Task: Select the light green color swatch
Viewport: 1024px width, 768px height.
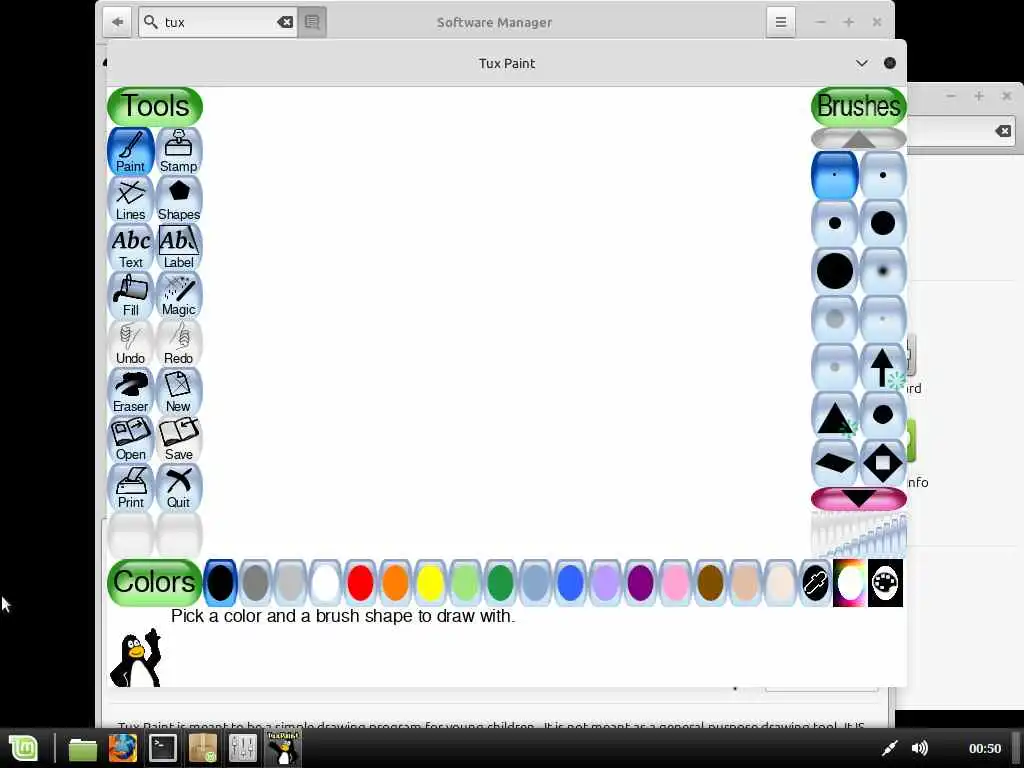Action: coord(465,583)
